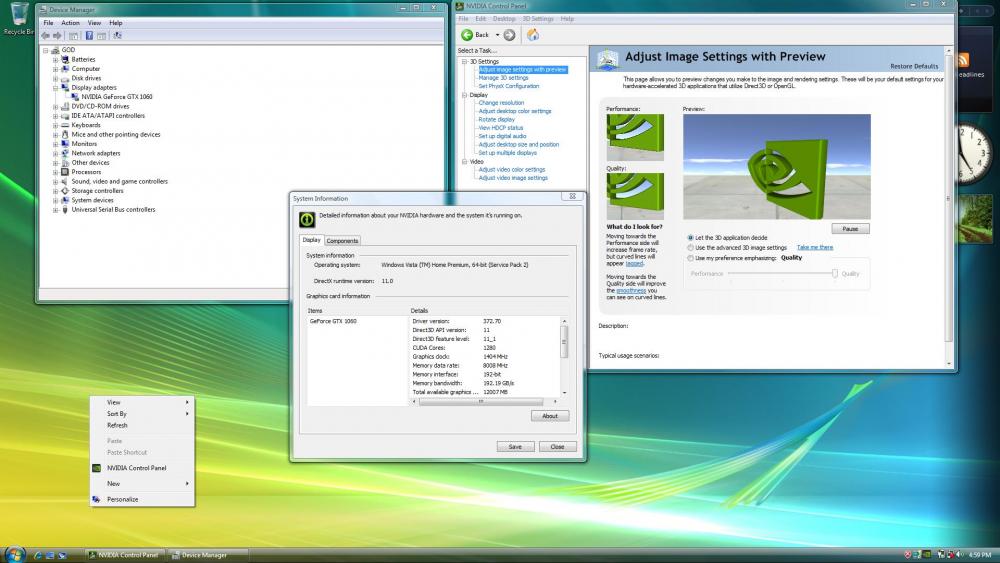
Task: Collapse the Display adapters node
Action: (x=55, y=87)
